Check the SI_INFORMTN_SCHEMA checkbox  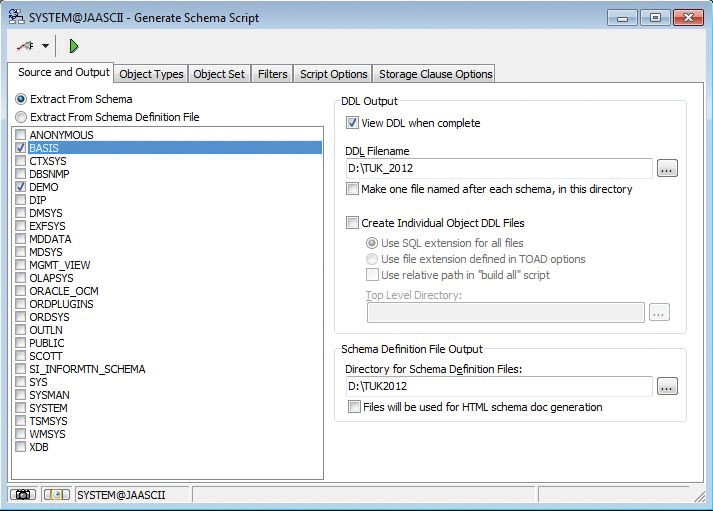point(20,369)
